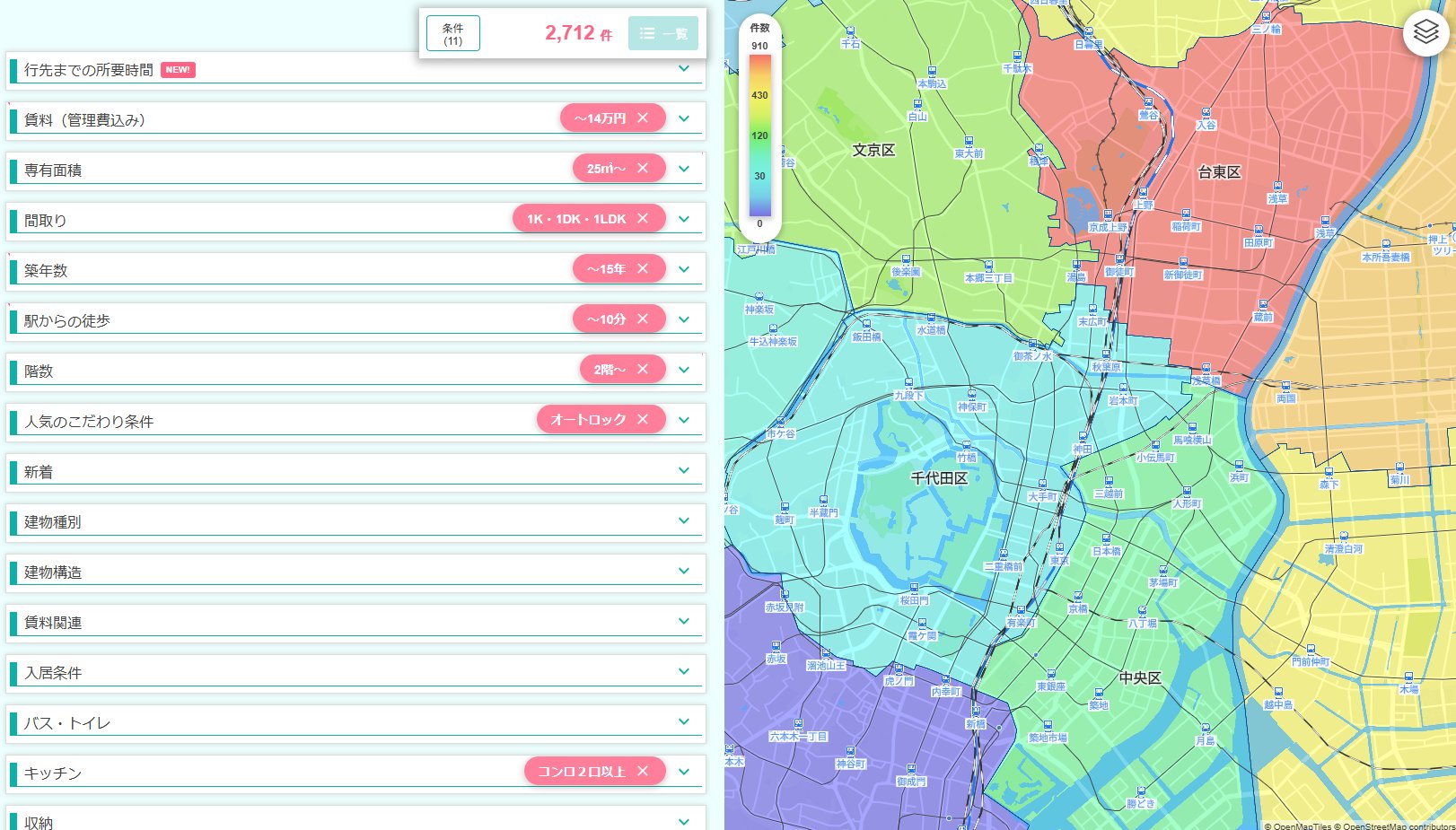Click the 文京区 ward label
Viewport: 1456px width, 830px height.
click(x=873, y=150)
